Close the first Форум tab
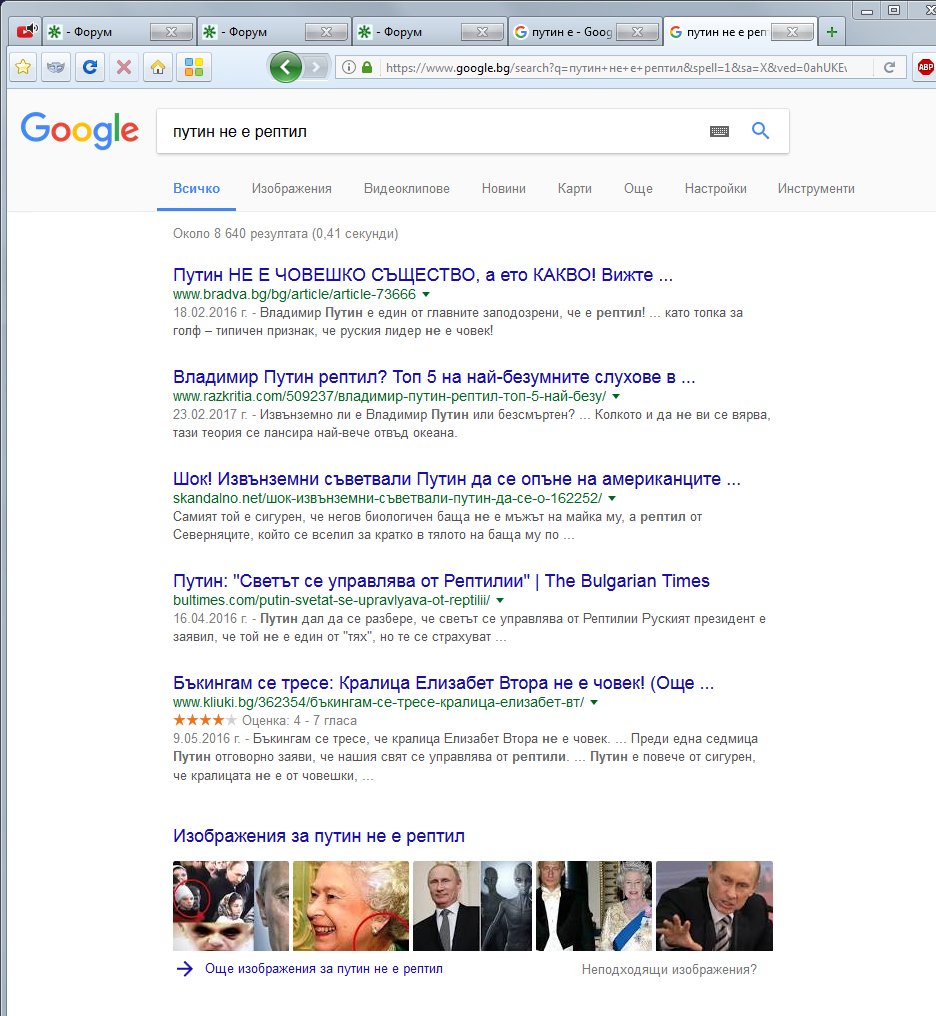The image size is (936, 1016). point(171,32)
